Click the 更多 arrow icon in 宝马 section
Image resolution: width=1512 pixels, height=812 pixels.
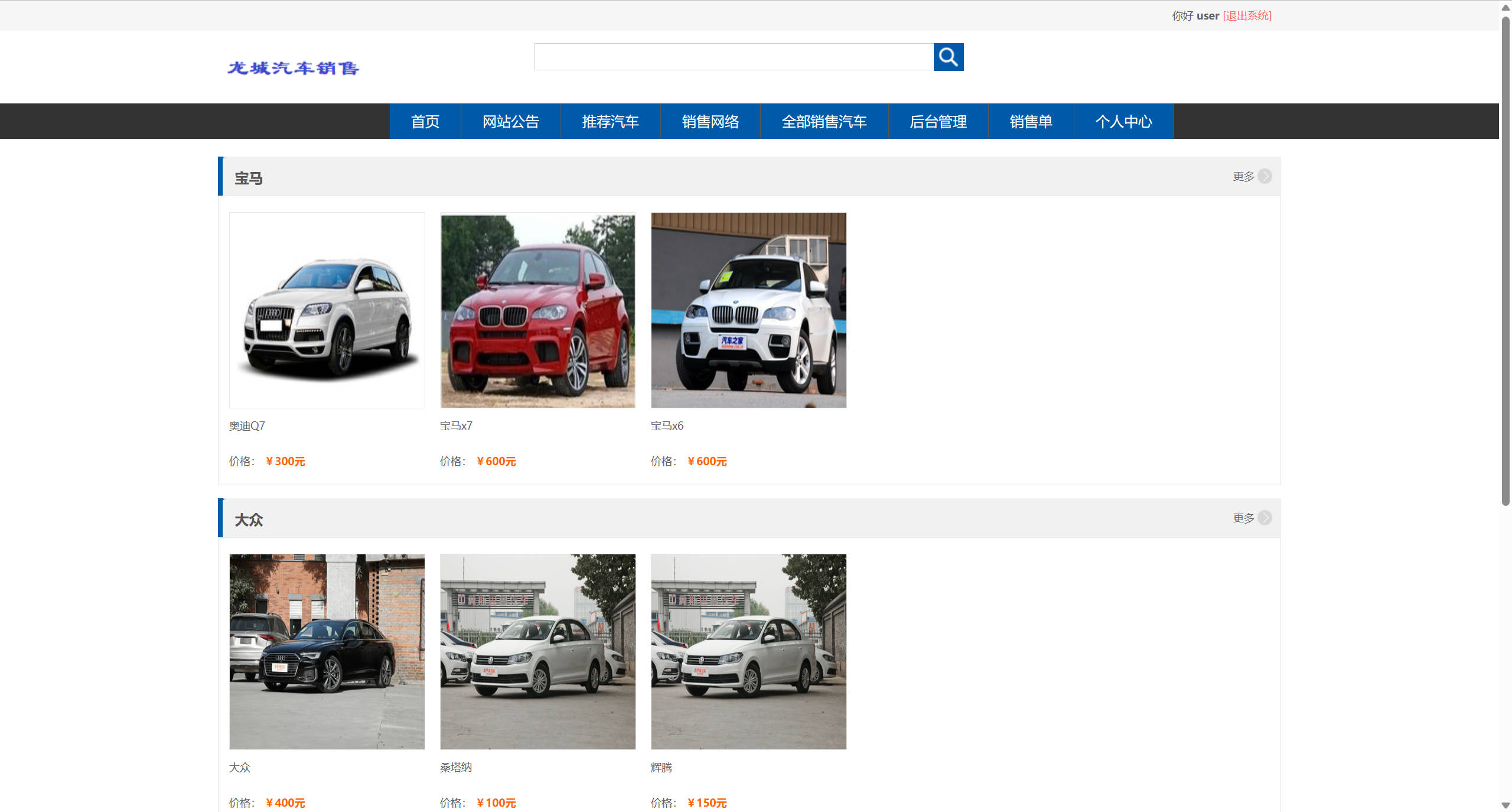click(1265, 176)
